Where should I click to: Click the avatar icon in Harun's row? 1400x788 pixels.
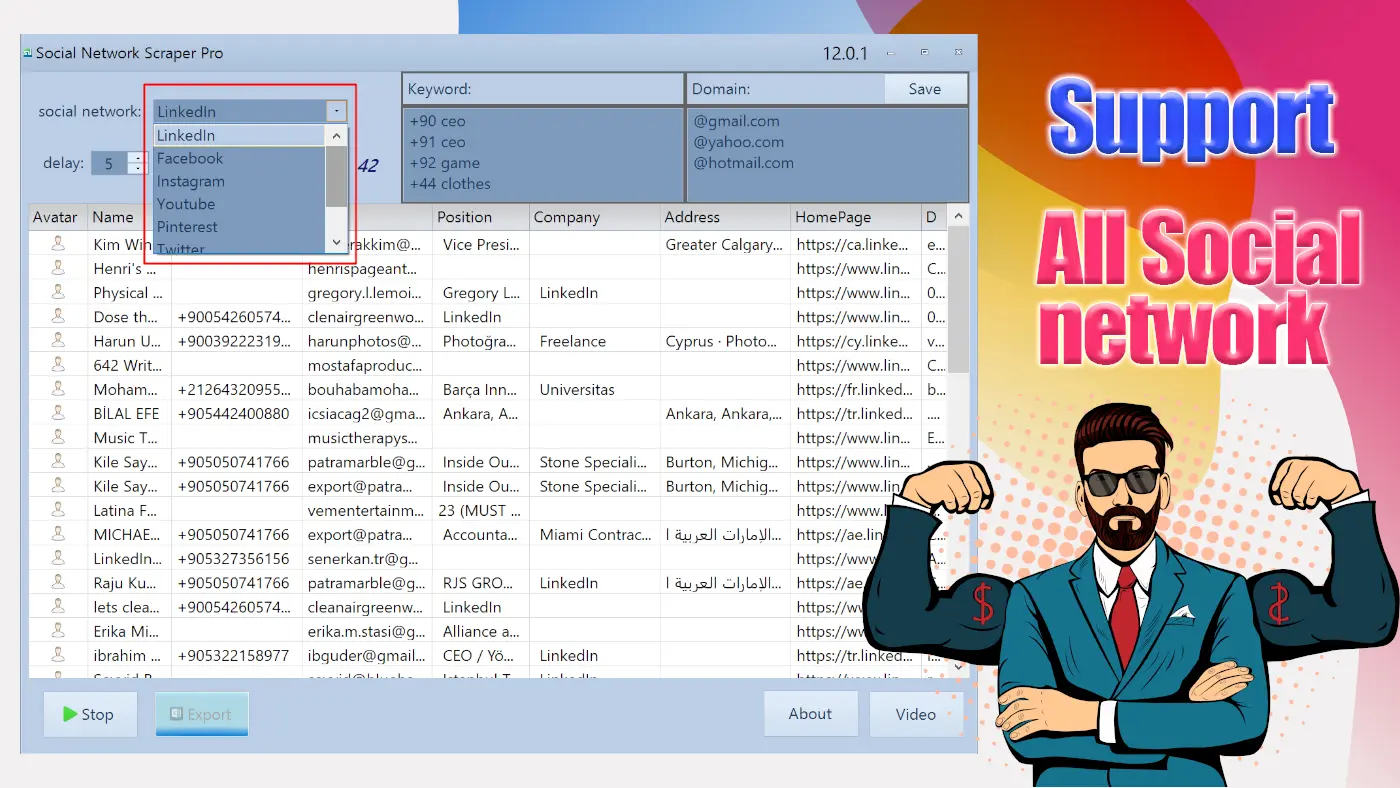(58, 341)
